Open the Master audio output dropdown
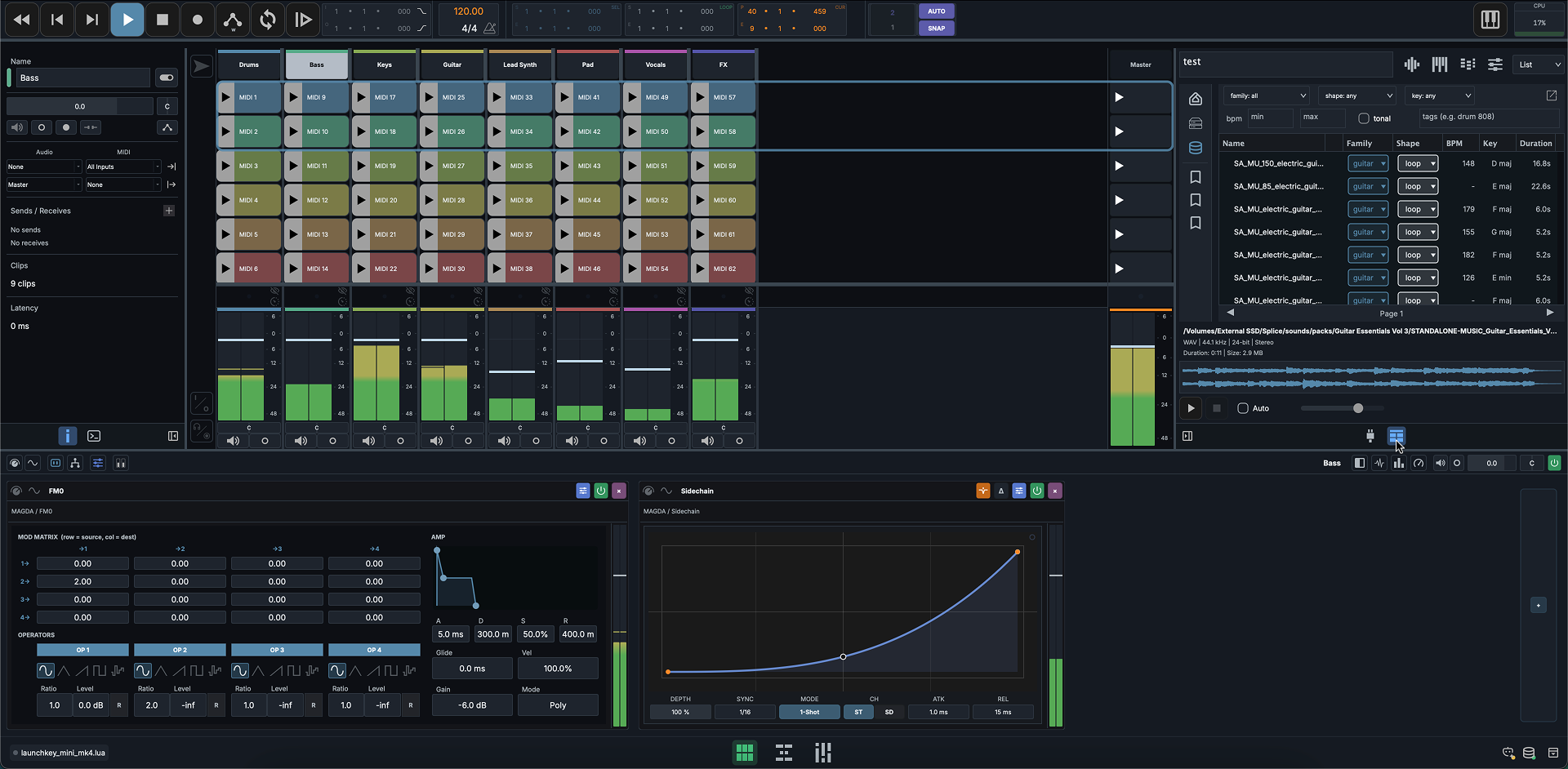The width and height of the screenshot is (1568, 769). click(x=44, y=184)
